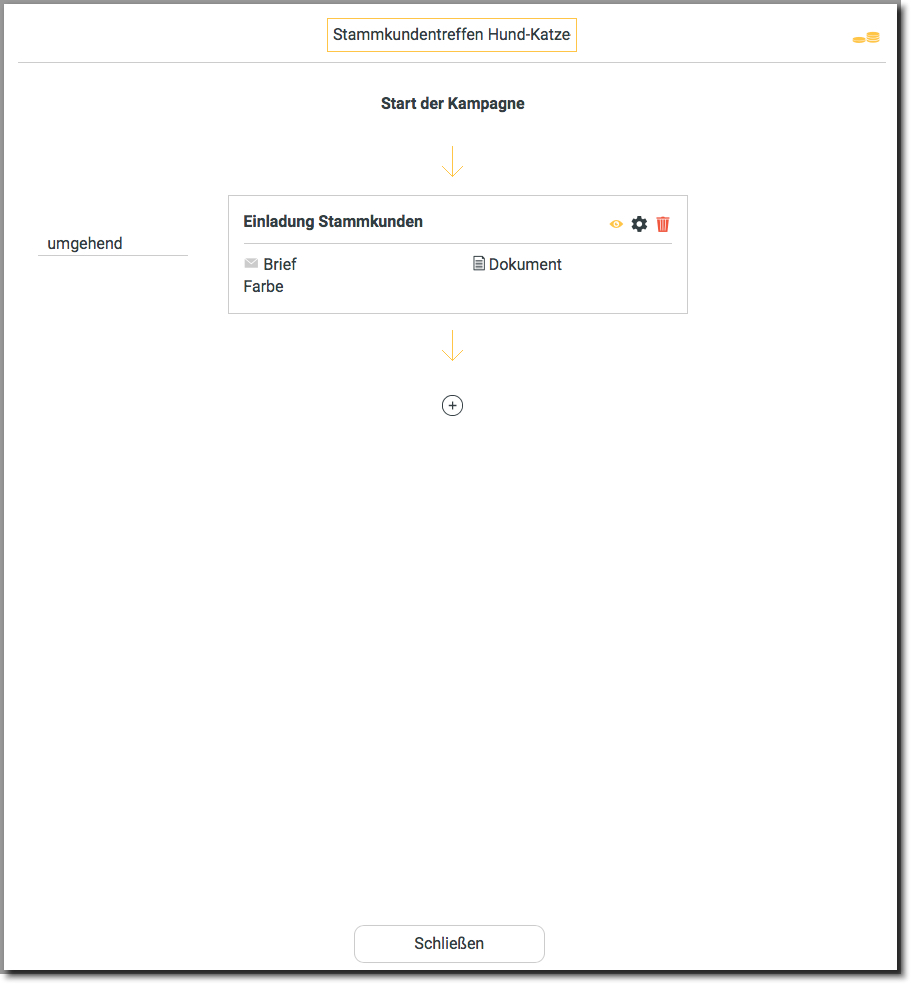The width and height of the screenshot is (911, 984).
Task: Click the arrow below the invitation card
Action: pyautogui.click(x=452, y=345)
